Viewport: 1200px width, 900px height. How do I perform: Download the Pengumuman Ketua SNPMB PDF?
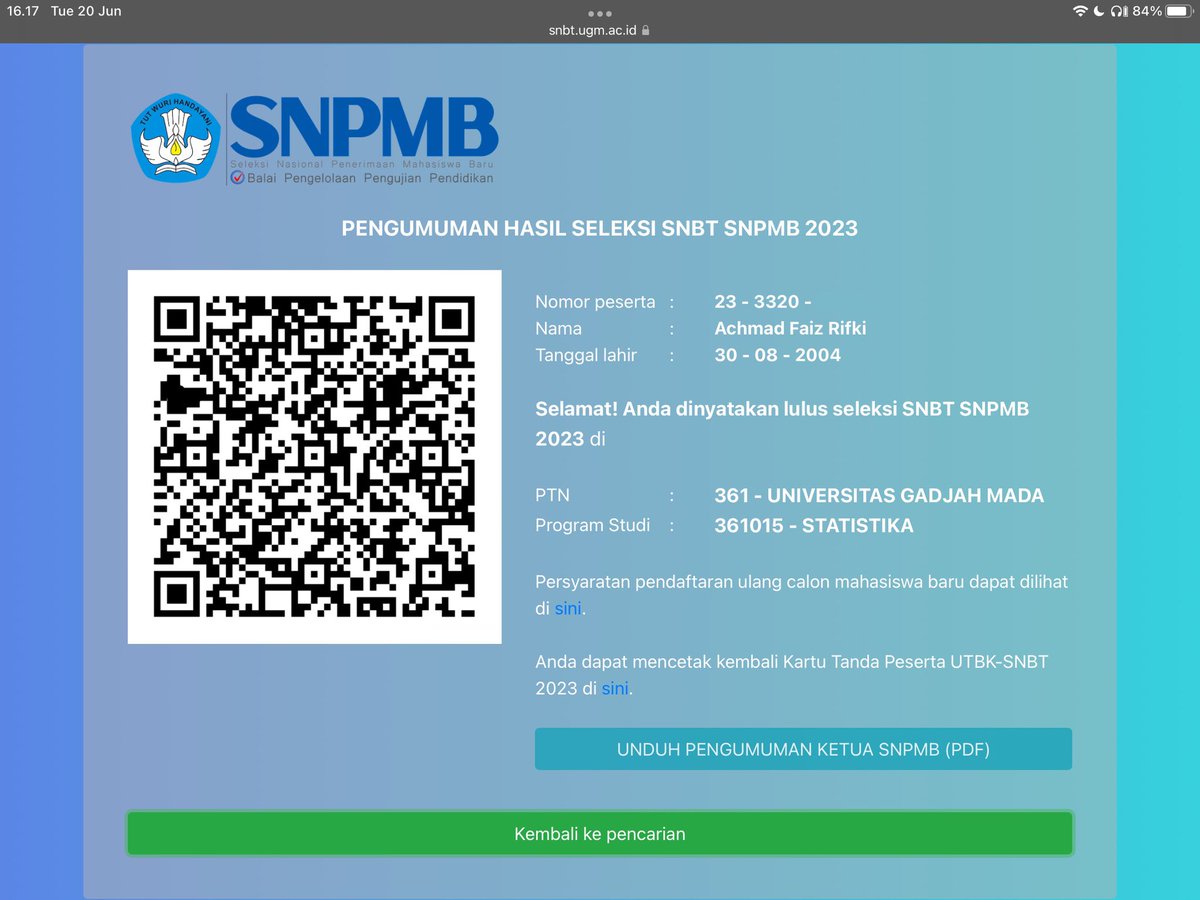pos(803,749)
